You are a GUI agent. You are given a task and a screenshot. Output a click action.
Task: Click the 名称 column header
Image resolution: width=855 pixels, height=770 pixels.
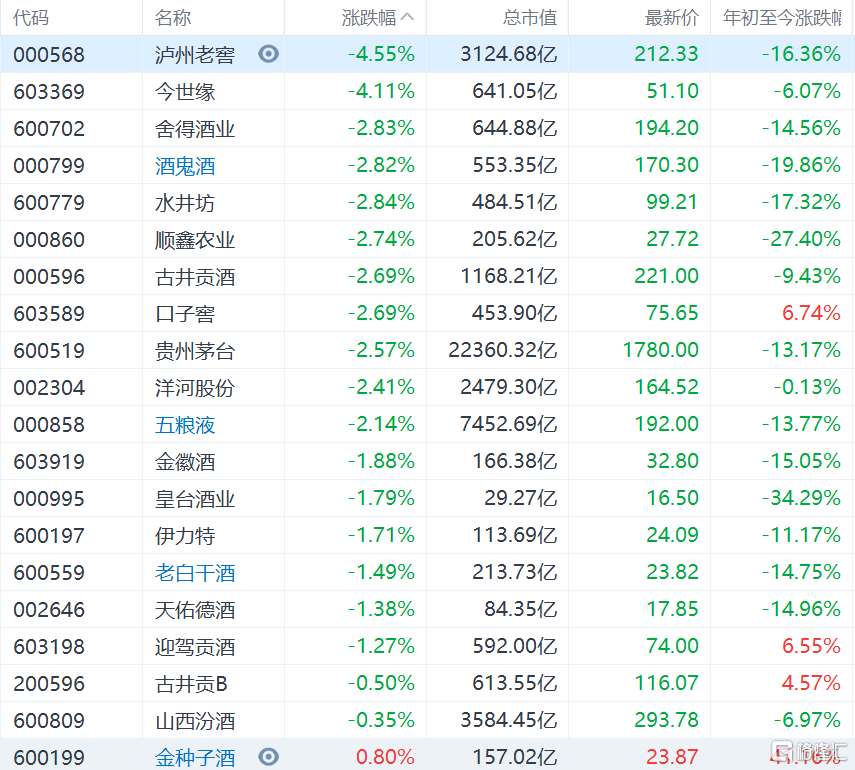pyautogui.click(x=173, y=18)
